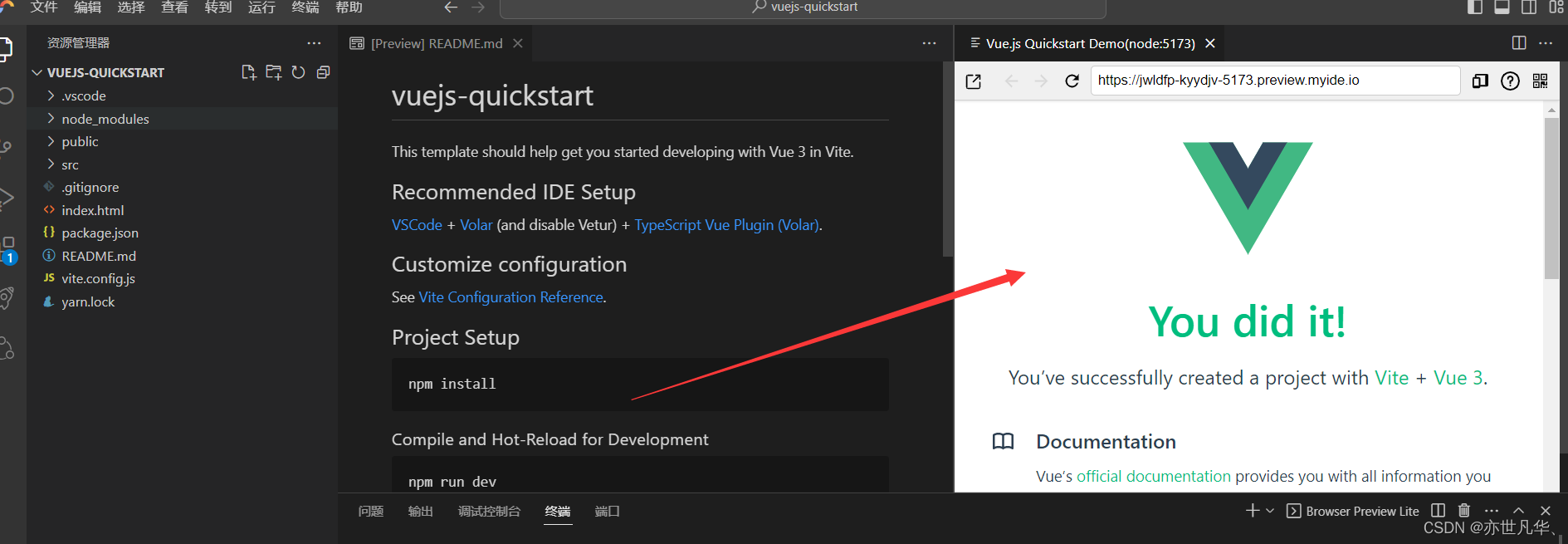Viewport: 1568px width, 544px height.
Task: Open Extensions view with badge 1
Action: coord(7,249)
